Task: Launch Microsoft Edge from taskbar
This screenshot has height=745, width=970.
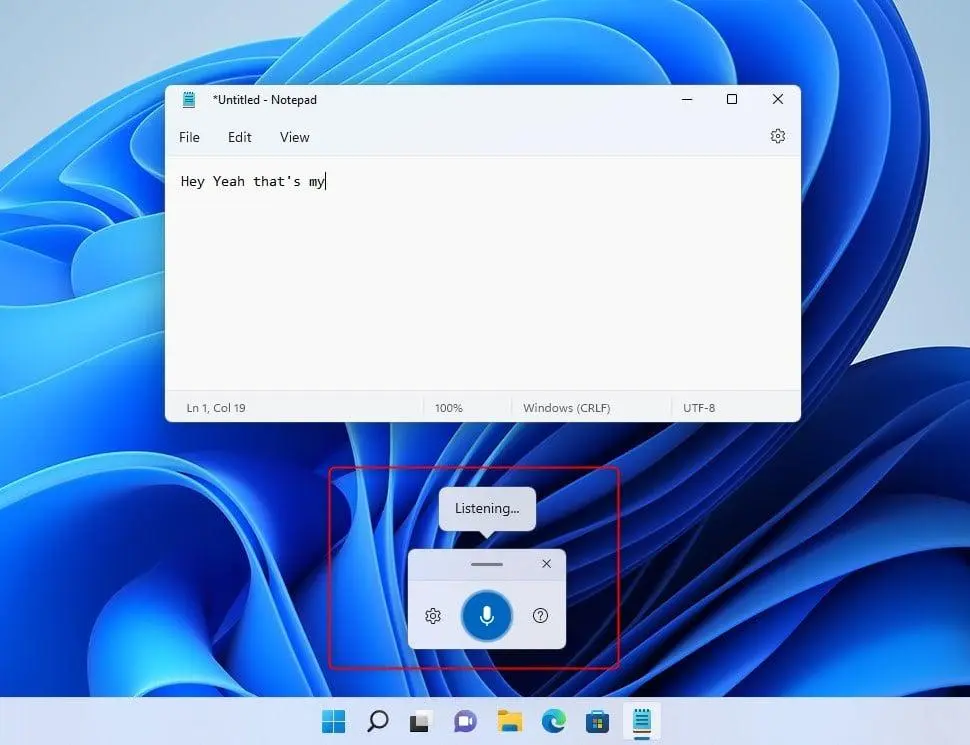Action: click(554, 721)
